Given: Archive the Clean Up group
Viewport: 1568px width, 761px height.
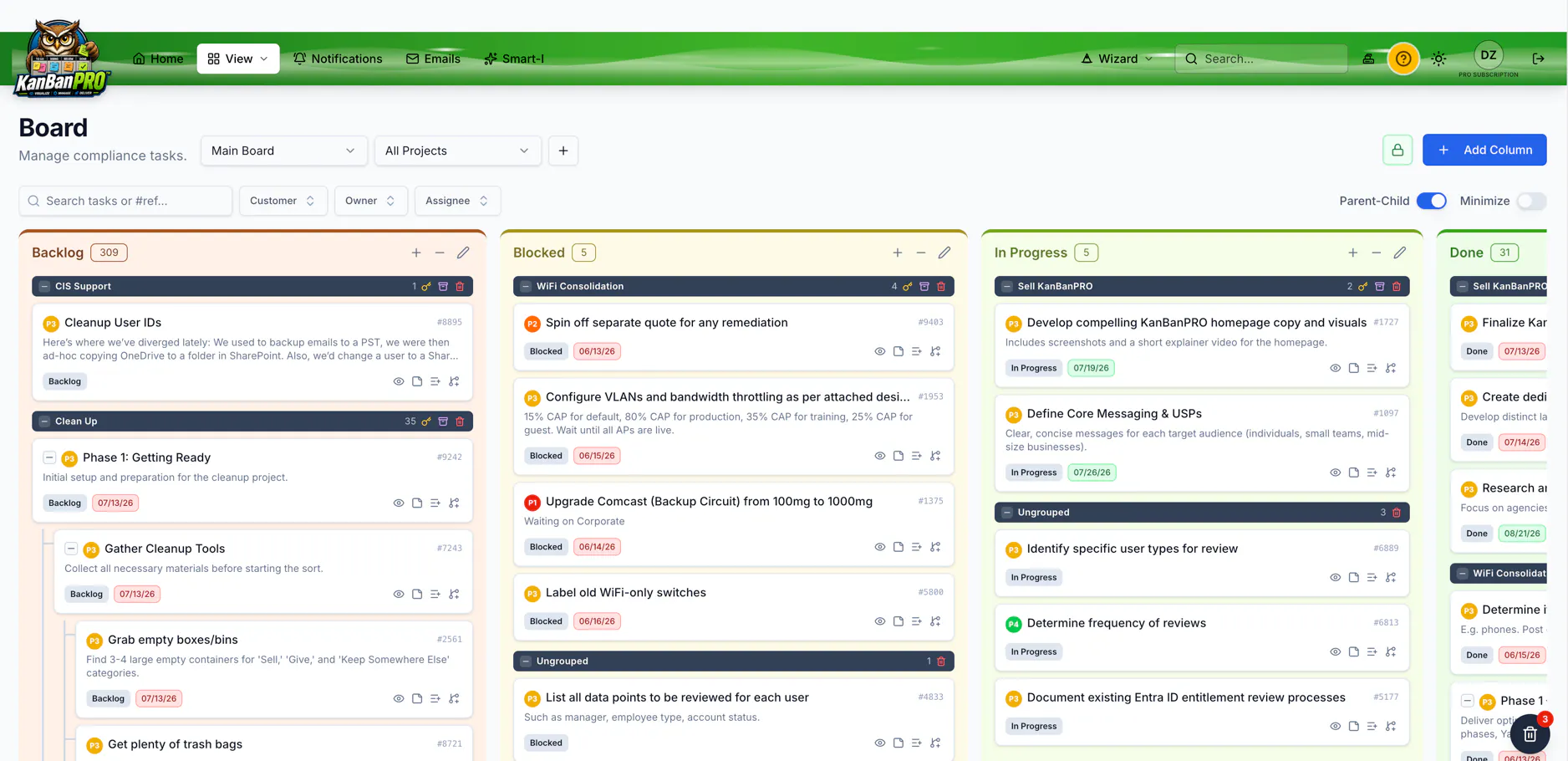Looking at the screenshot, I should pos(443,421).
